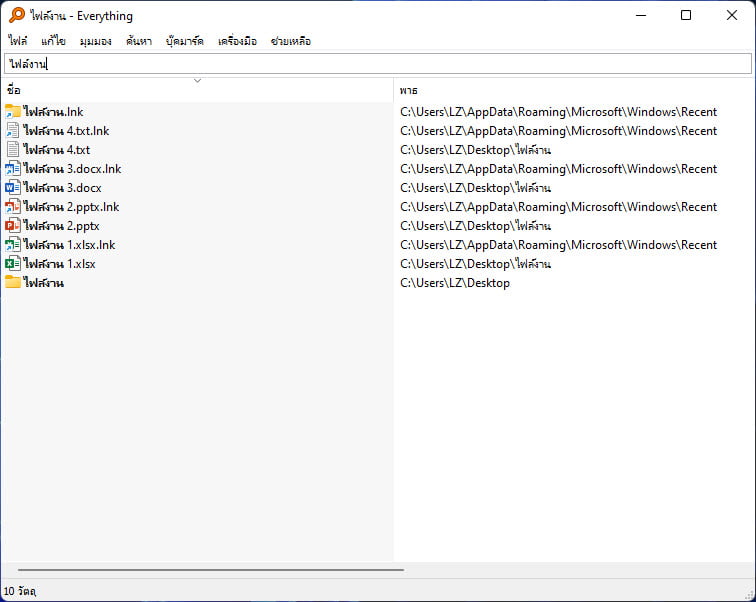Click the path cell of ไฟล์งาน 2.pptx row
Image resolution: width=756 pixels, height=602 pixels.
(475, 226)
